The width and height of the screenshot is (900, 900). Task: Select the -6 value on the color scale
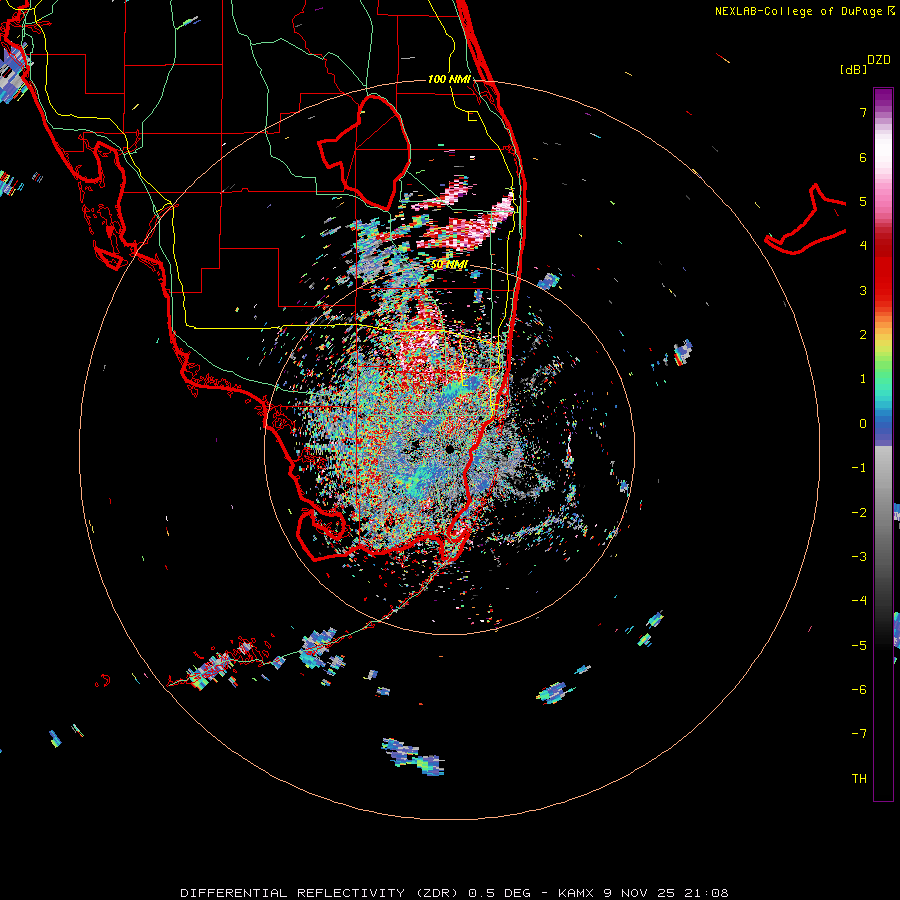click(859, 690)
